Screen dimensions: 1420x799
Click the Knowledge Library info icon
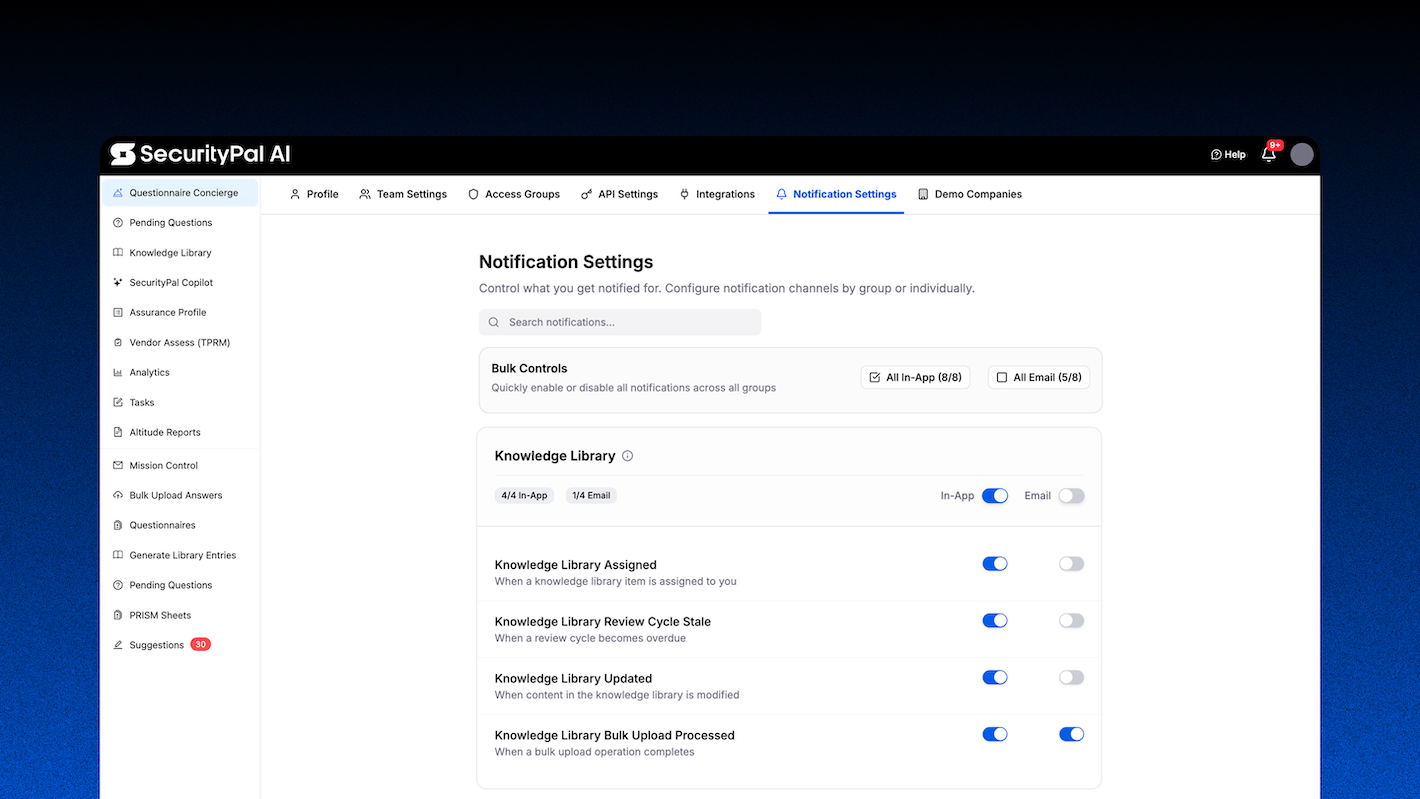(x=628, y=456)
